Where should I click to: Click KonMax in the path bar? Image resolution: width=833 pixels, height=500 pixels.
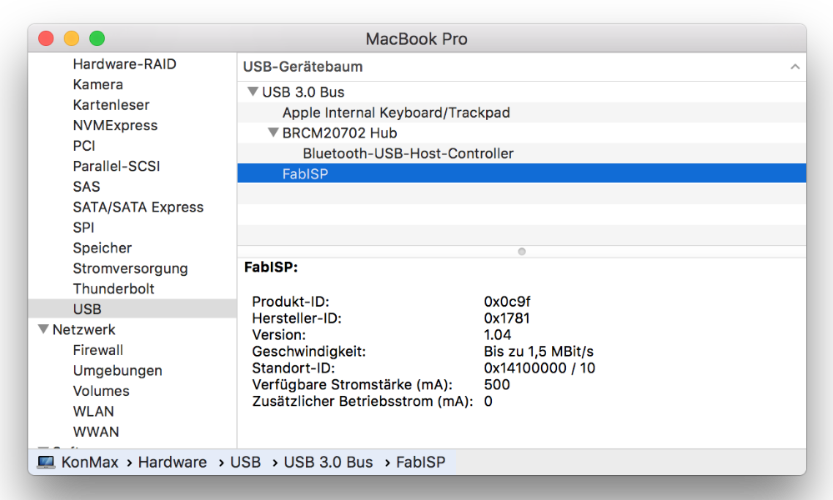90,462
